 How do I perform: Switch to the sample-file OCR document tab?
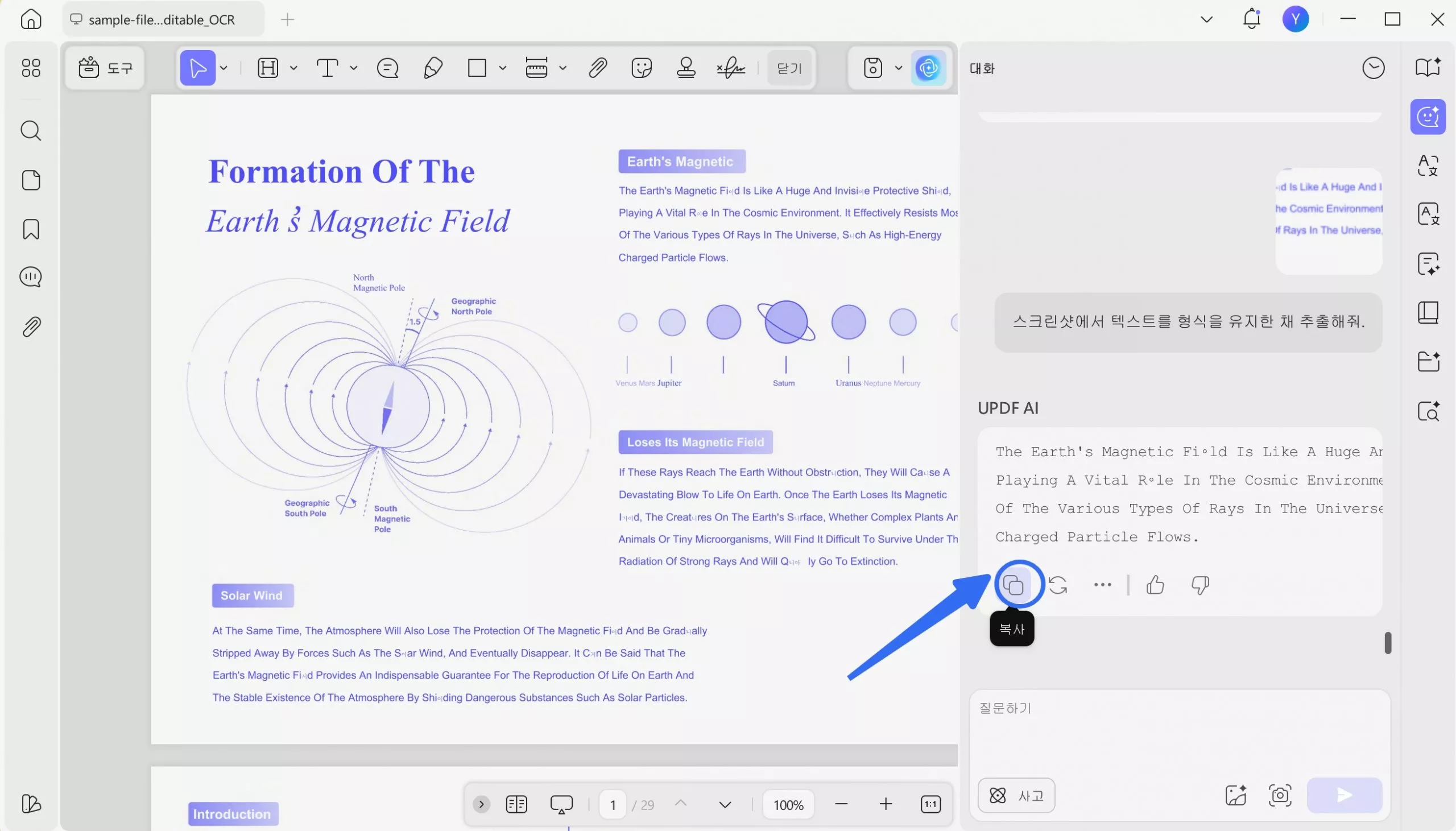click(x=162, y=19)
